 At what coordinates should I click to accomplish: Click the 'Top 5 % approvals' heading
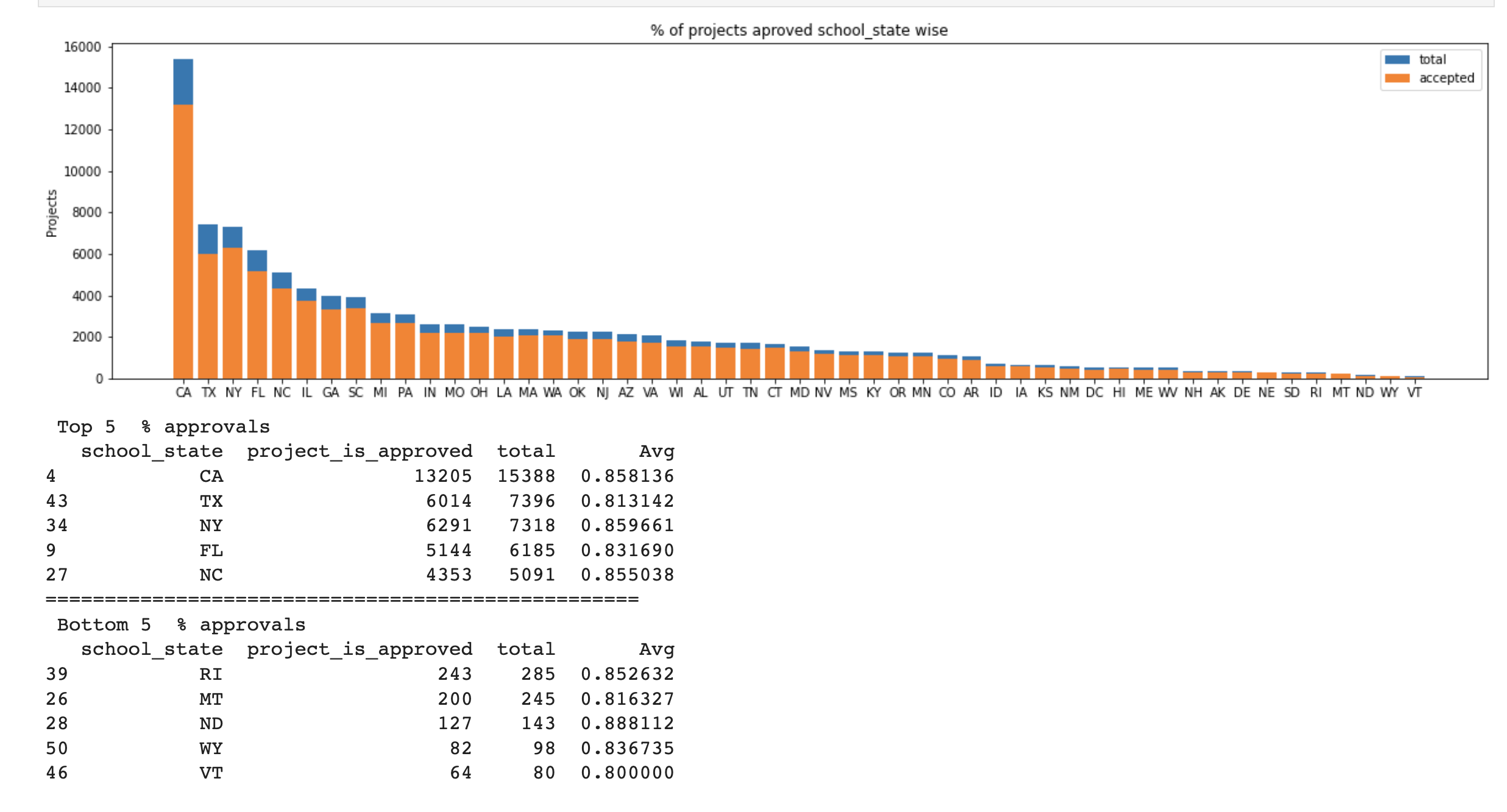[163, 427]
